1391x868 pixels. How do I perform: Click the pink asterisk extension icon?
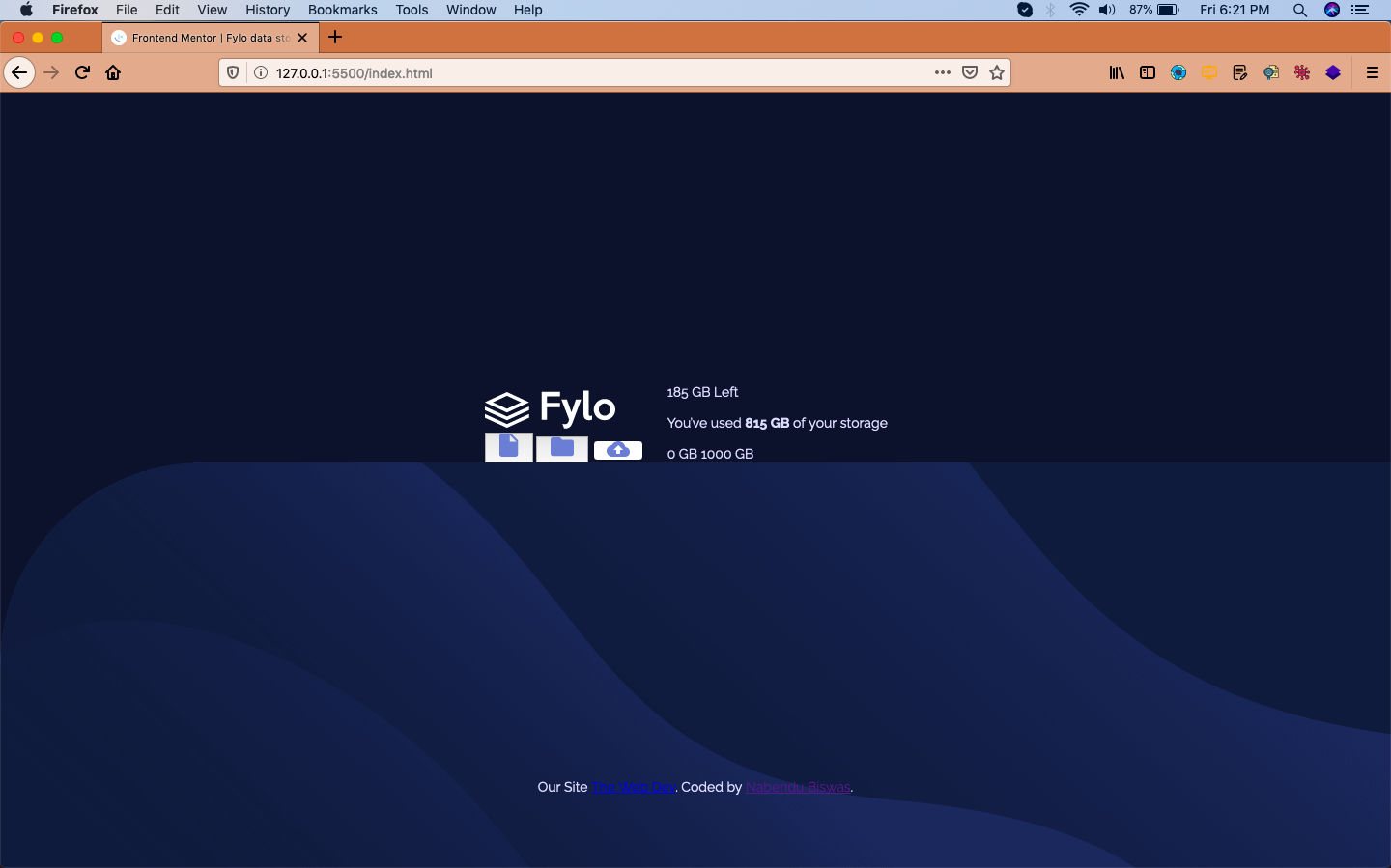(1302, 72)
